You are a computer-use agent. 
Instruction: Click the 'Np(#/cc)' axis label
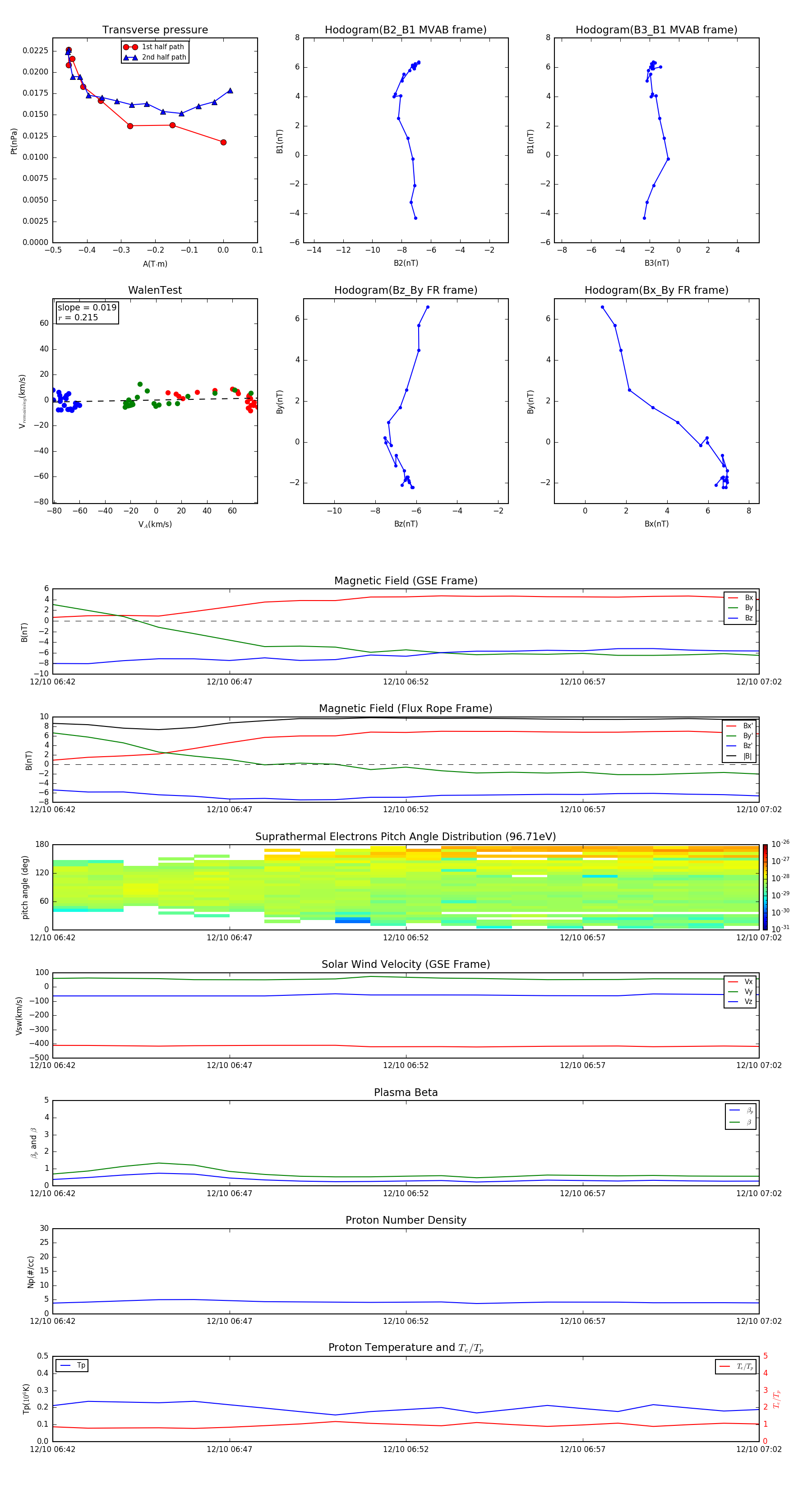[x=31, y=1272]
